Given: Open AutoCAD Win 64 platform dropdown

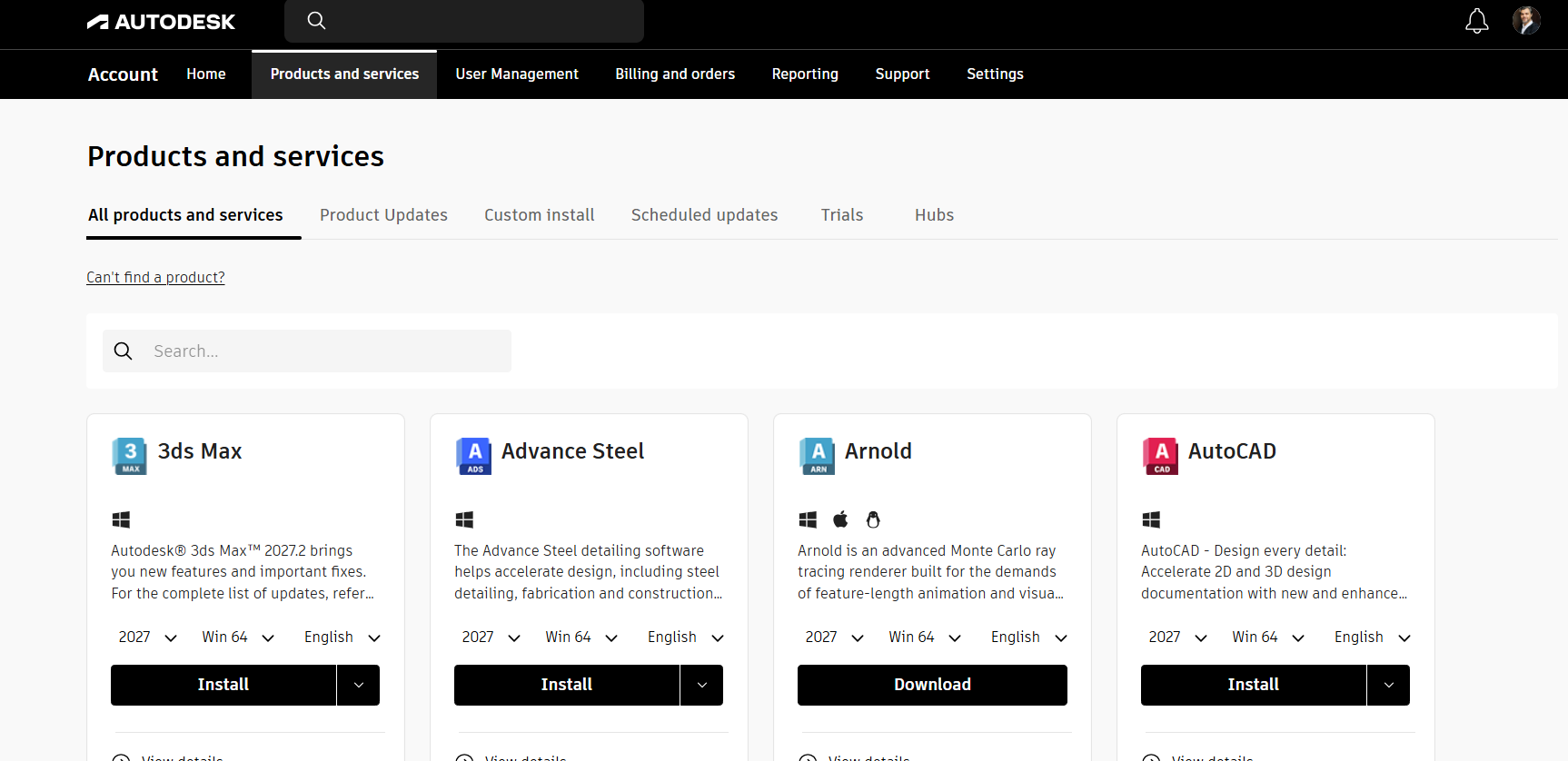Looking at the screenshot, I should 1268,637.
